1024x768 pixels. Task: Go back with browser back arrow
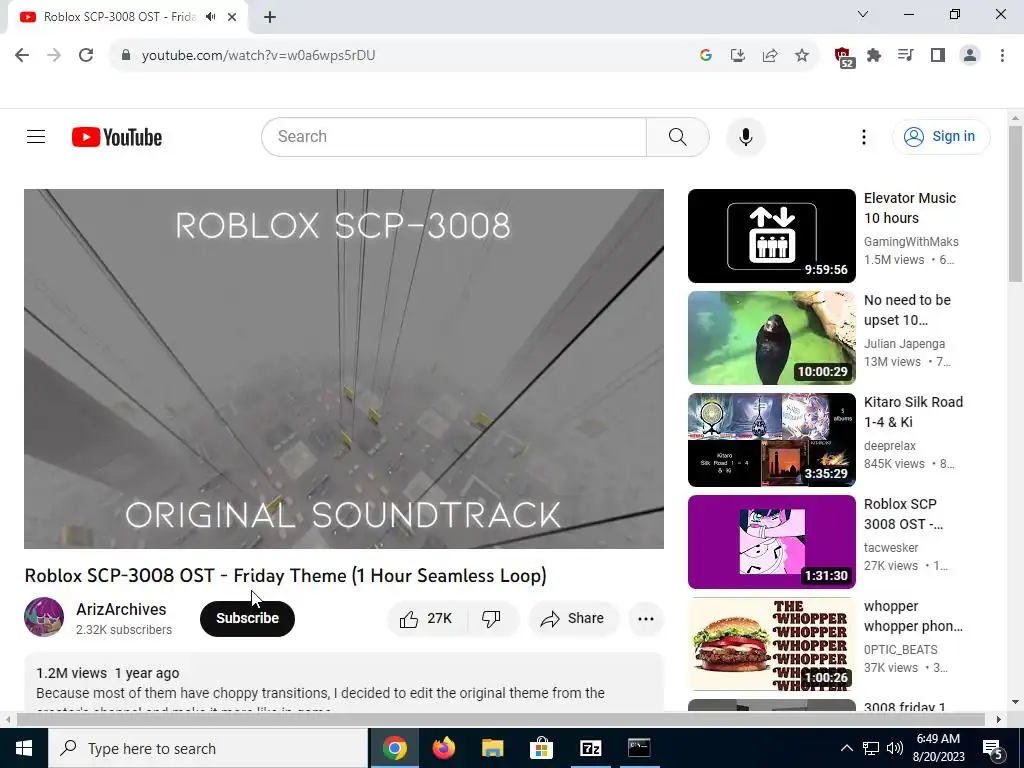tap(22, 55)
